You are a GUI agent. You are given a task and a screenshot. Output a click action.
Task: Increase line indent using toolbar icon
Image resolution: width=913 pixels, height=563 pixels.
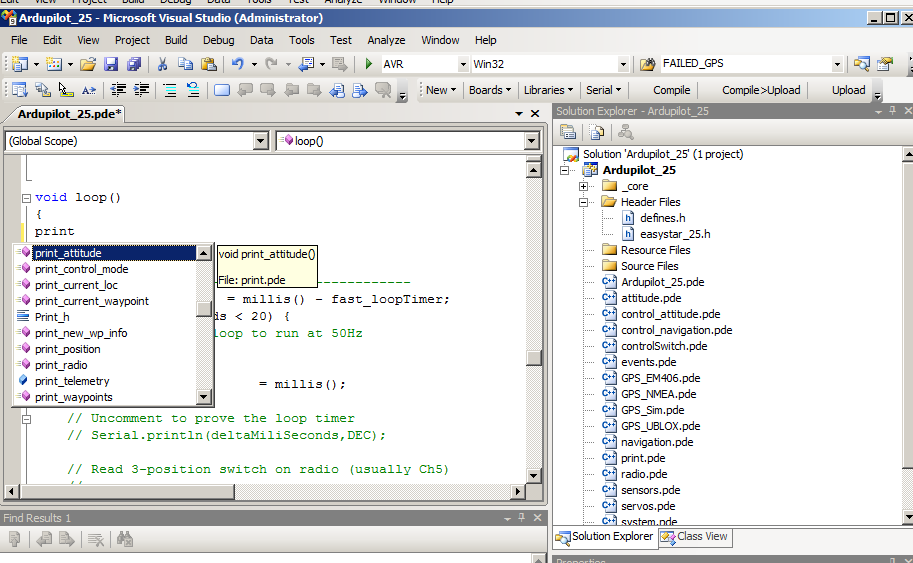tap(141, 90)
